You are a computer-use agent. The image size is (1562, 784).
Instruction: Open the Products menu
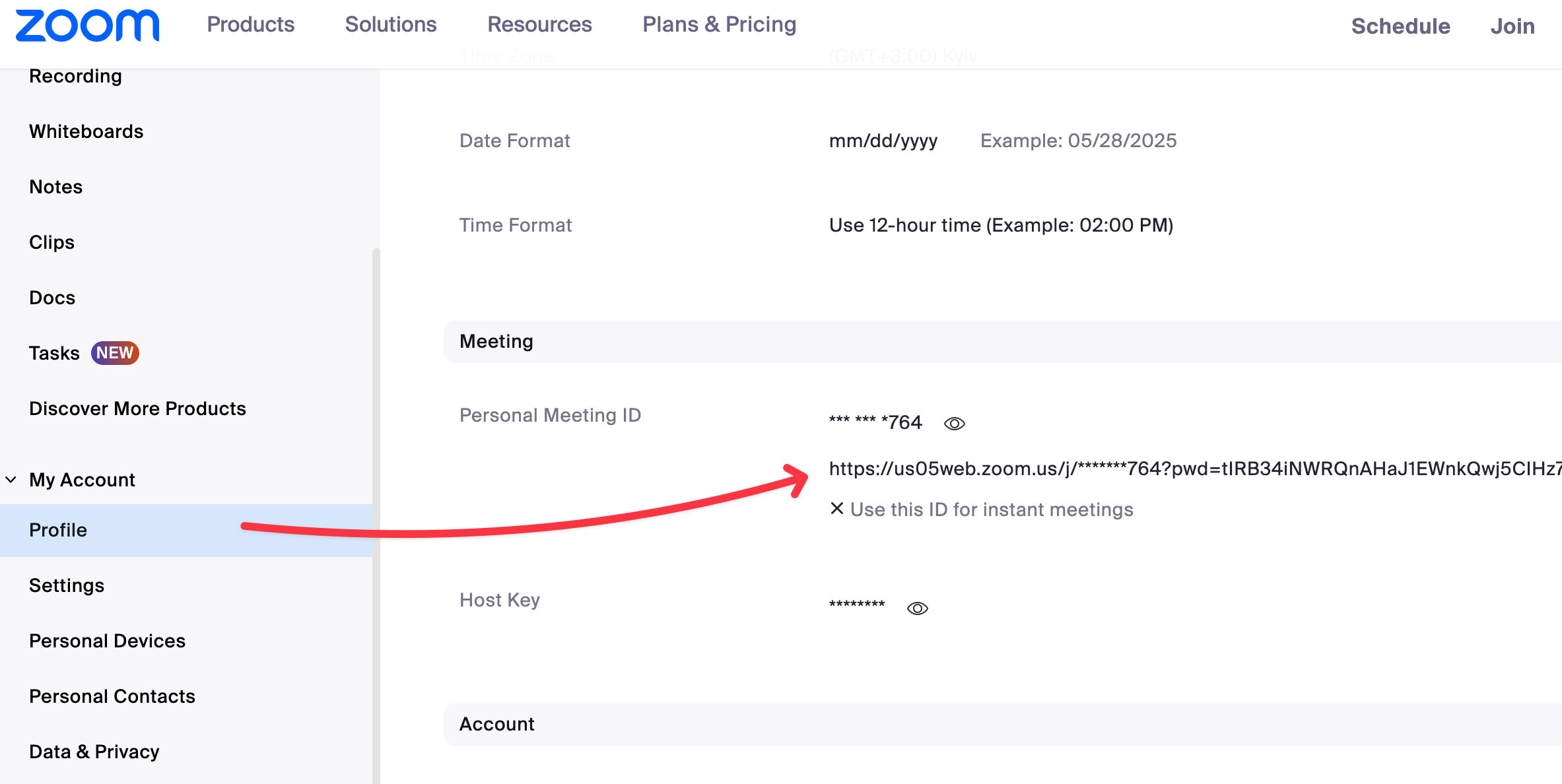point(251,24)
